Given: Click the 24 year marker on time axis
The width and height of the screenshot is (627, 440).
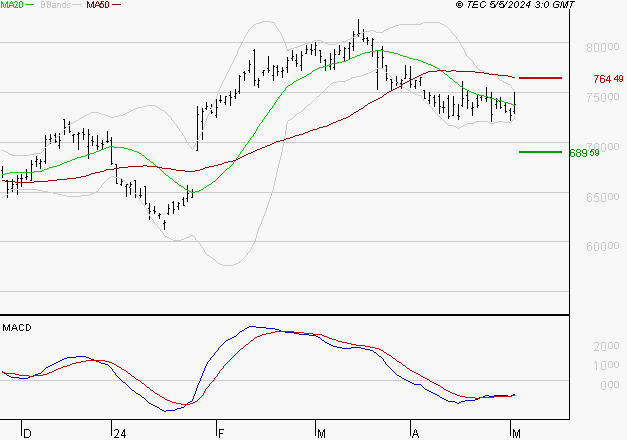Looking at the screenshot, I should coord(120,434).
